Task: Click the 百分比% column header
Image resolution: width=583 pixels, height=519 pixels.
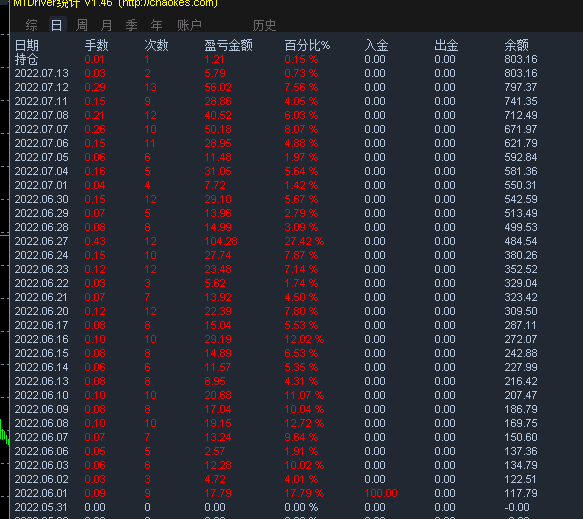Action: click(x=307, y=45)
